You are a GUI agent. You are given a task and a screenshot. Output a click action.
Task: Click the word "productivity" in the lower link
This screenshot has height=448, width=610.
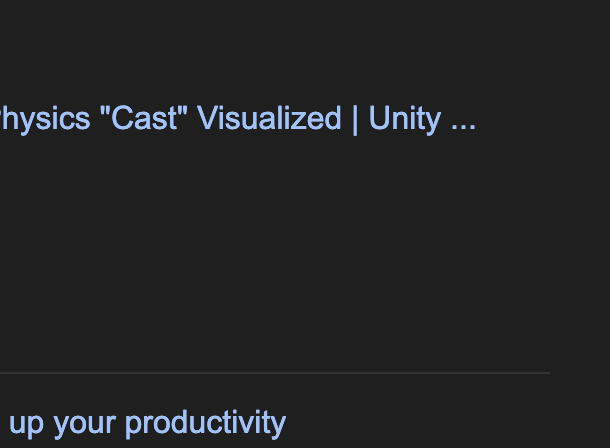click(x=205, y=423)
